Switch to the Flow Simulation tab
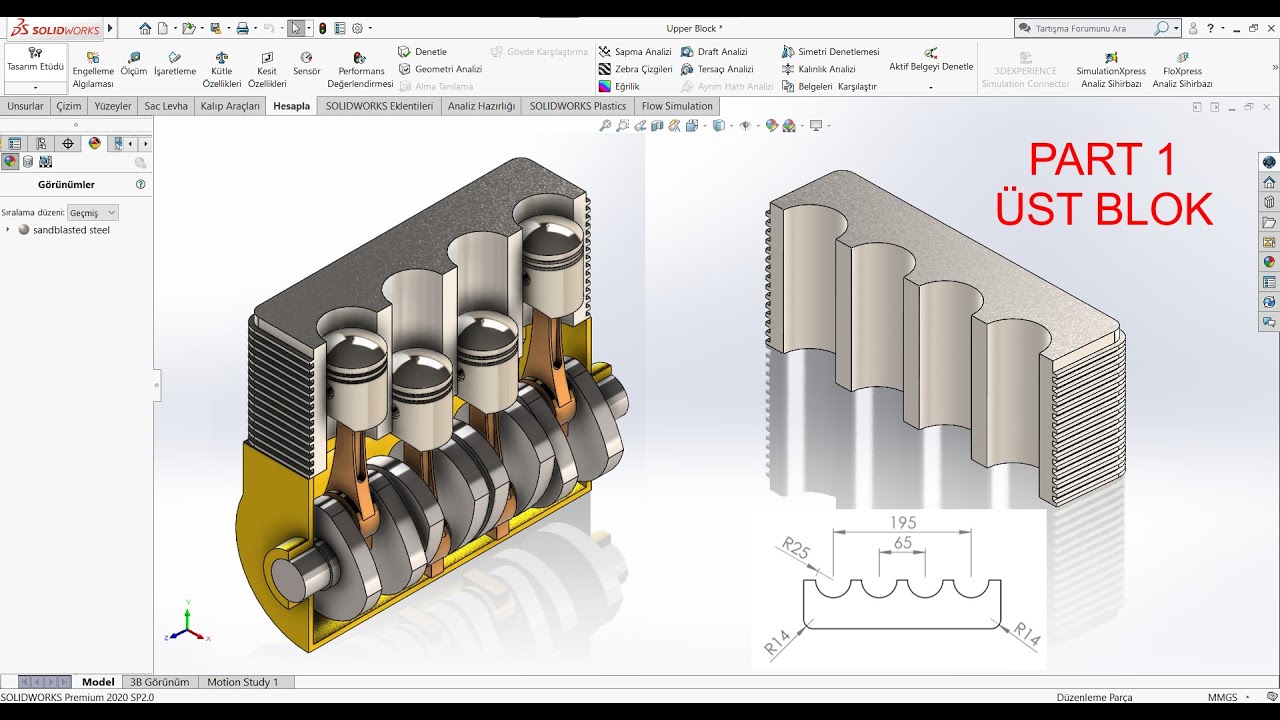The image size is (1280, 720). point(677,106)
